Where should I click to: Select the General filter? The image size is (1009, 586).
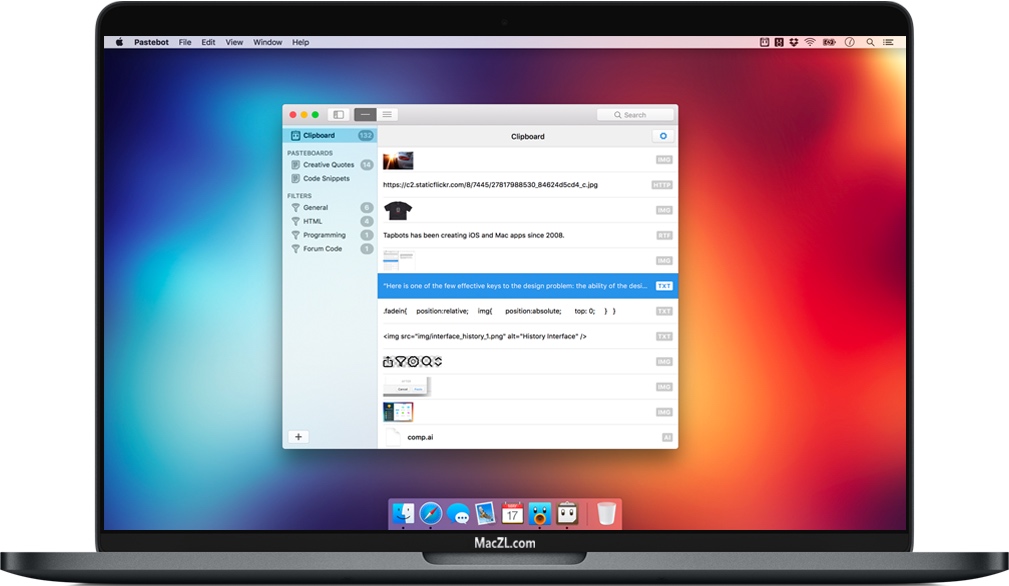tap(330, 207)
